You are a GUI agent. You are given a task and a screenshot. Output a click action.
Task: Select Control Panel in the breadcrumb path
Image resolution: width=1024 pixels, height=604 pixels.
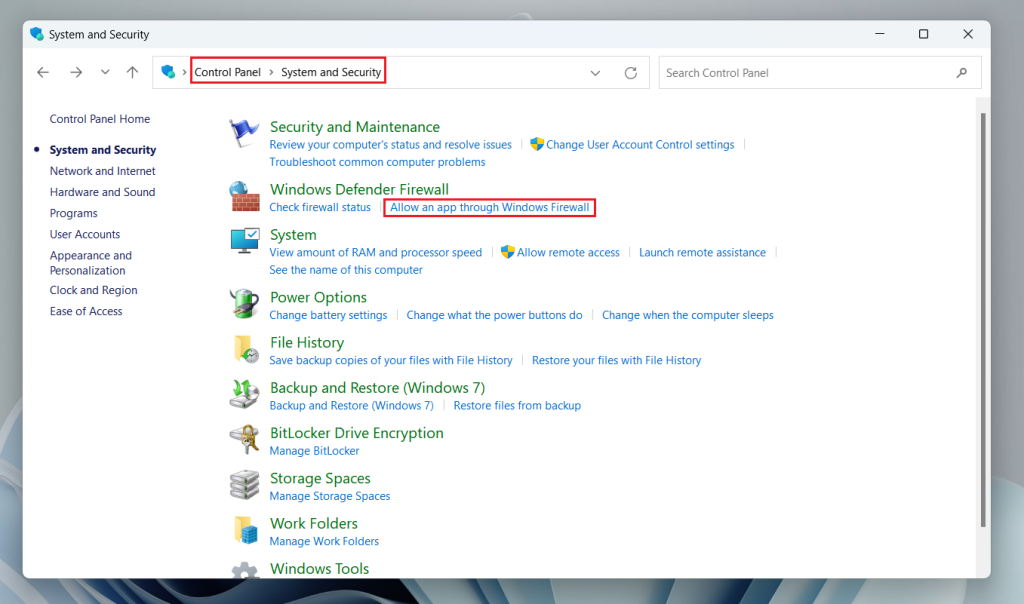click(x=227, y=71)
